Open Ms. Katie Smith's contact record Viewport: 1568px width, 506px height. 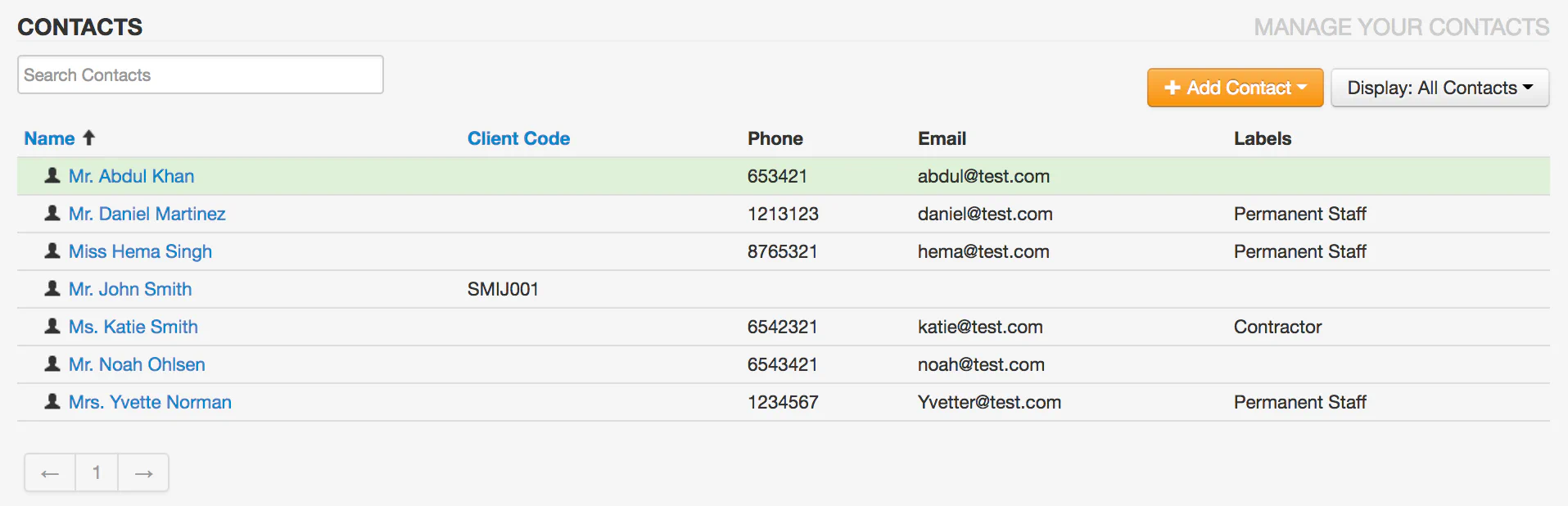pyautogui.click(x=133, y=326)
